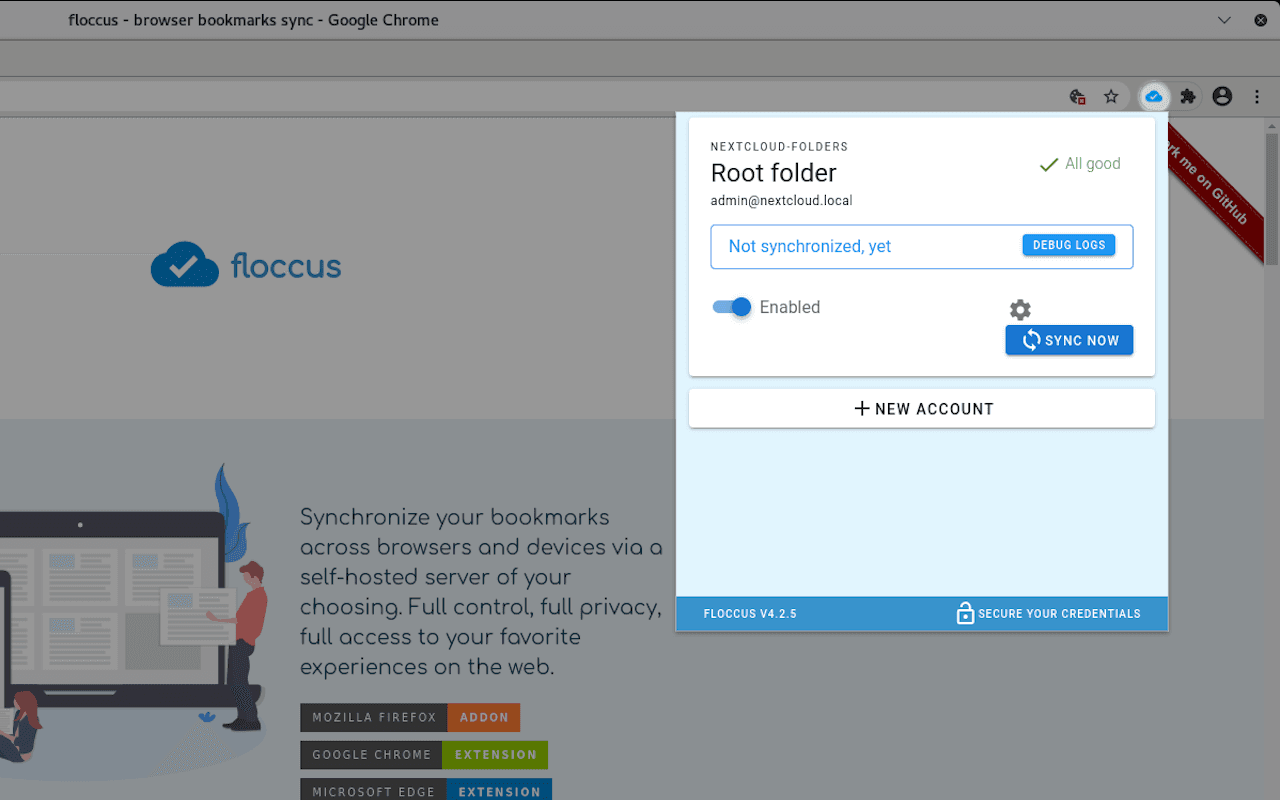Viewport: 1280px width, 800px height.
Task: Open Debug Logs
Action: [1069, 245]
